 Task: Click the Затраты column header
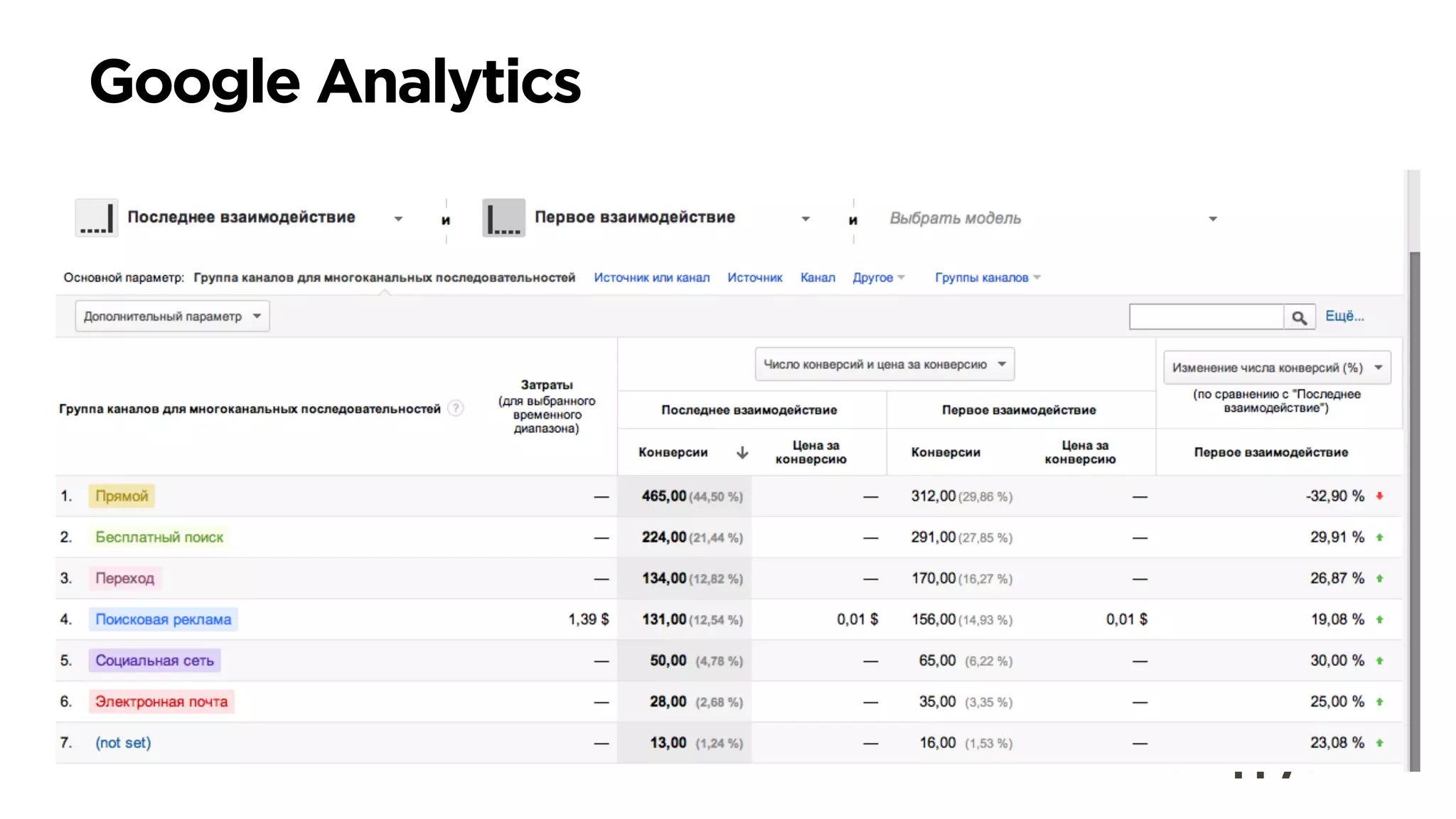[x=547, y=407]
